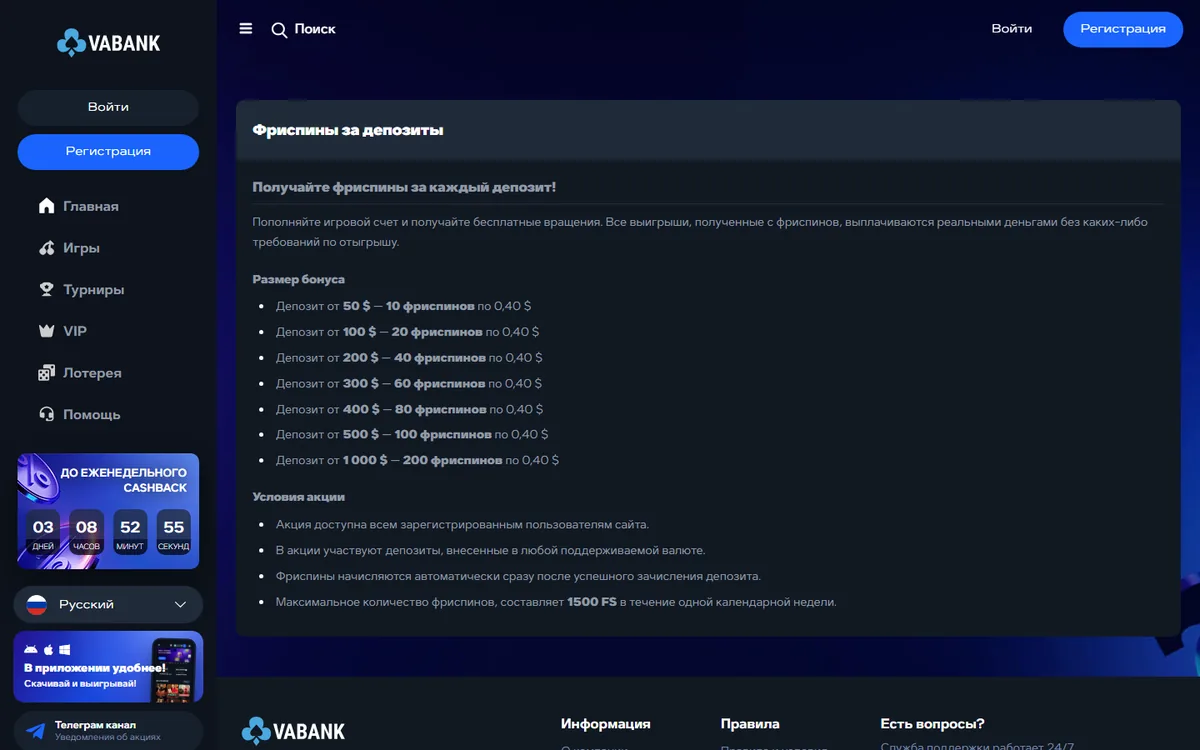Click the Условия акции subheading
This screenshot has width=1200, height=750.
click(299, 497)
